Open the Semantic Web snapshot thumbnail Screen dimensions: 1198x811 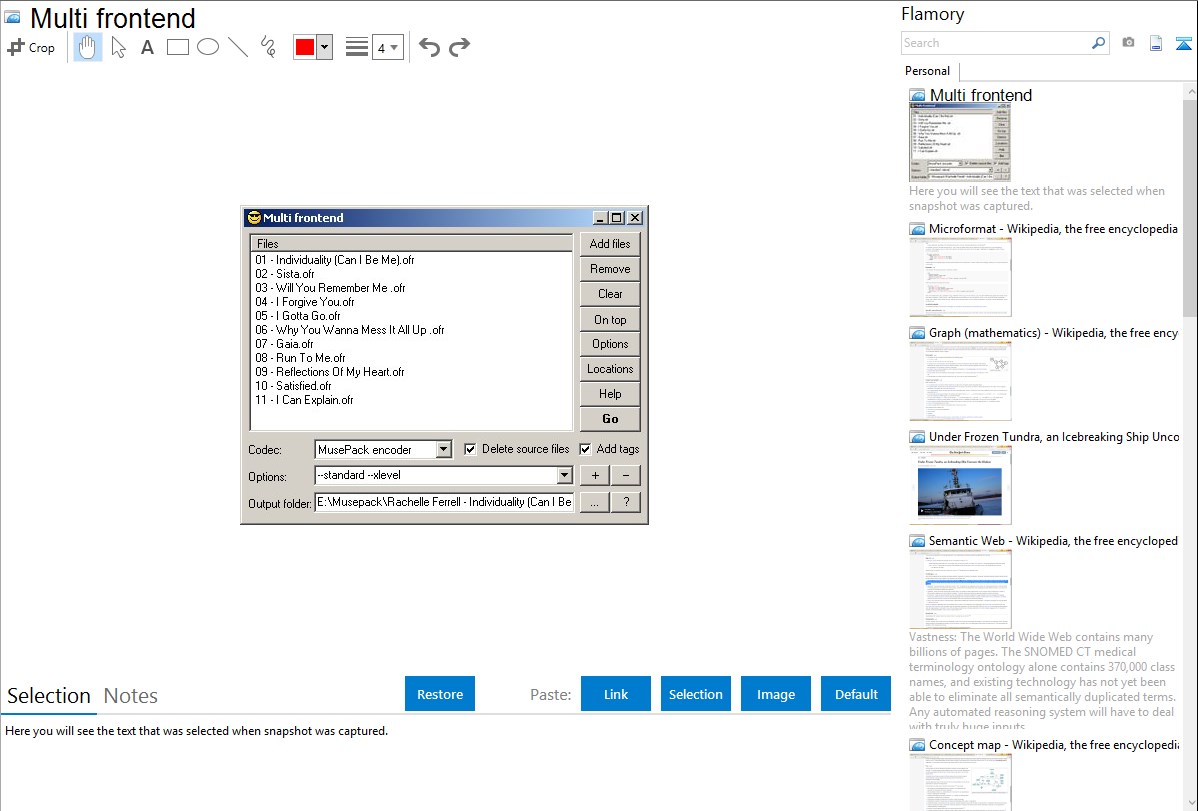tap(960, 589)
